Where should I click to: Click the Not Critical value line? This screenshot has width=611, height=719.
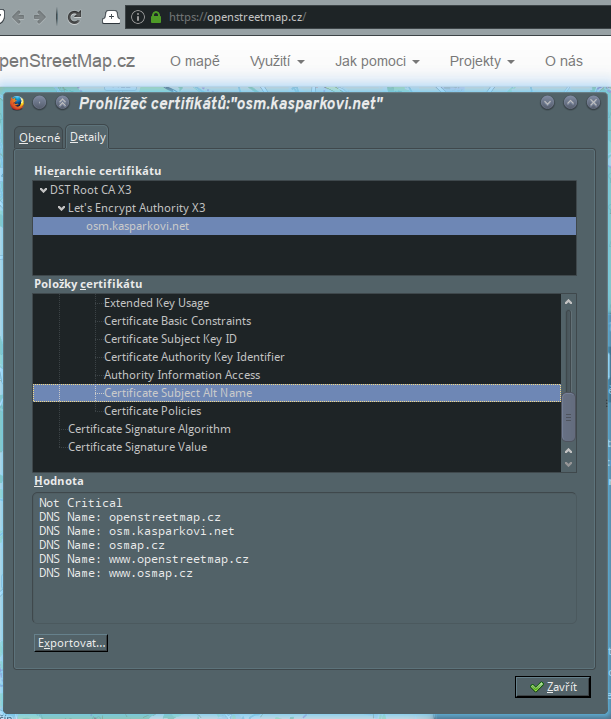coord(81,503)
